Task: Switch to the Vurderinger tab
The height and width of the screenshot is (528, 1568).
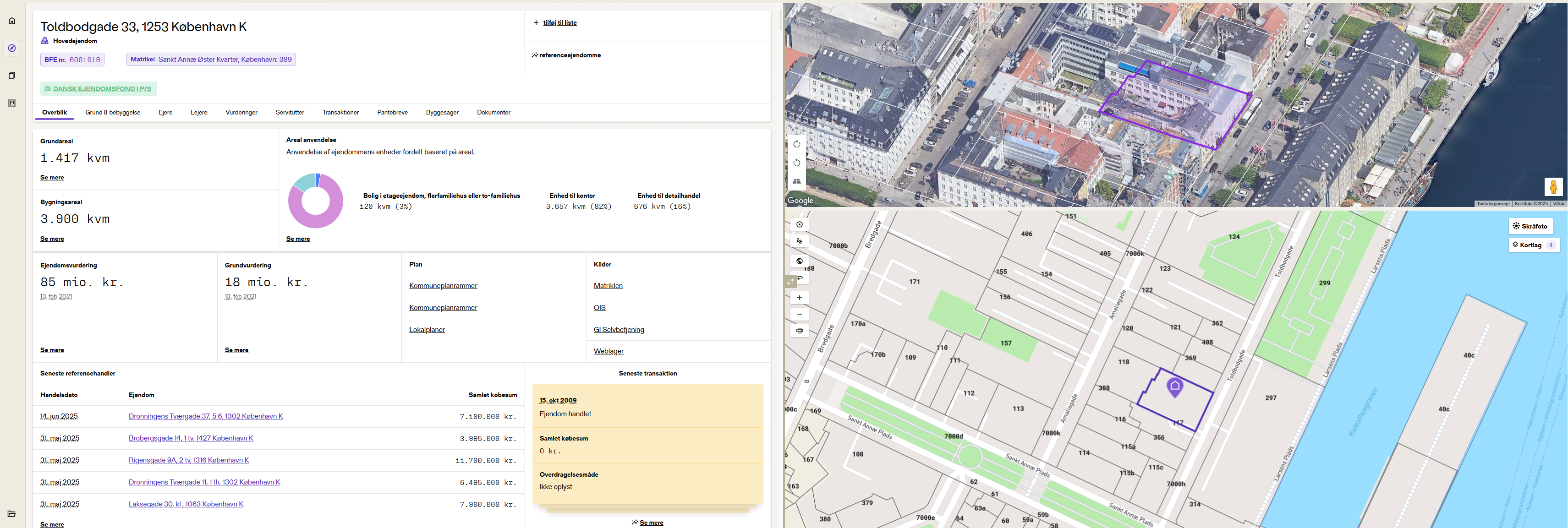Action: pos(241,113)
